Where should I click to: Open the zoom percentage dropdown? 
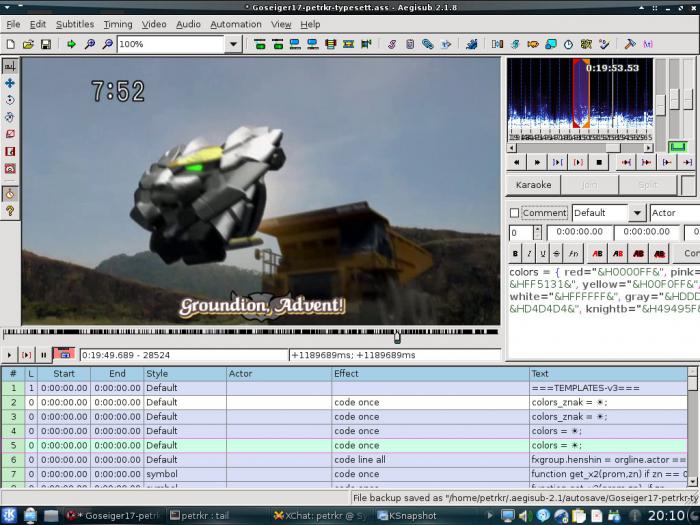pyautogui.click(x=233, y=44)
